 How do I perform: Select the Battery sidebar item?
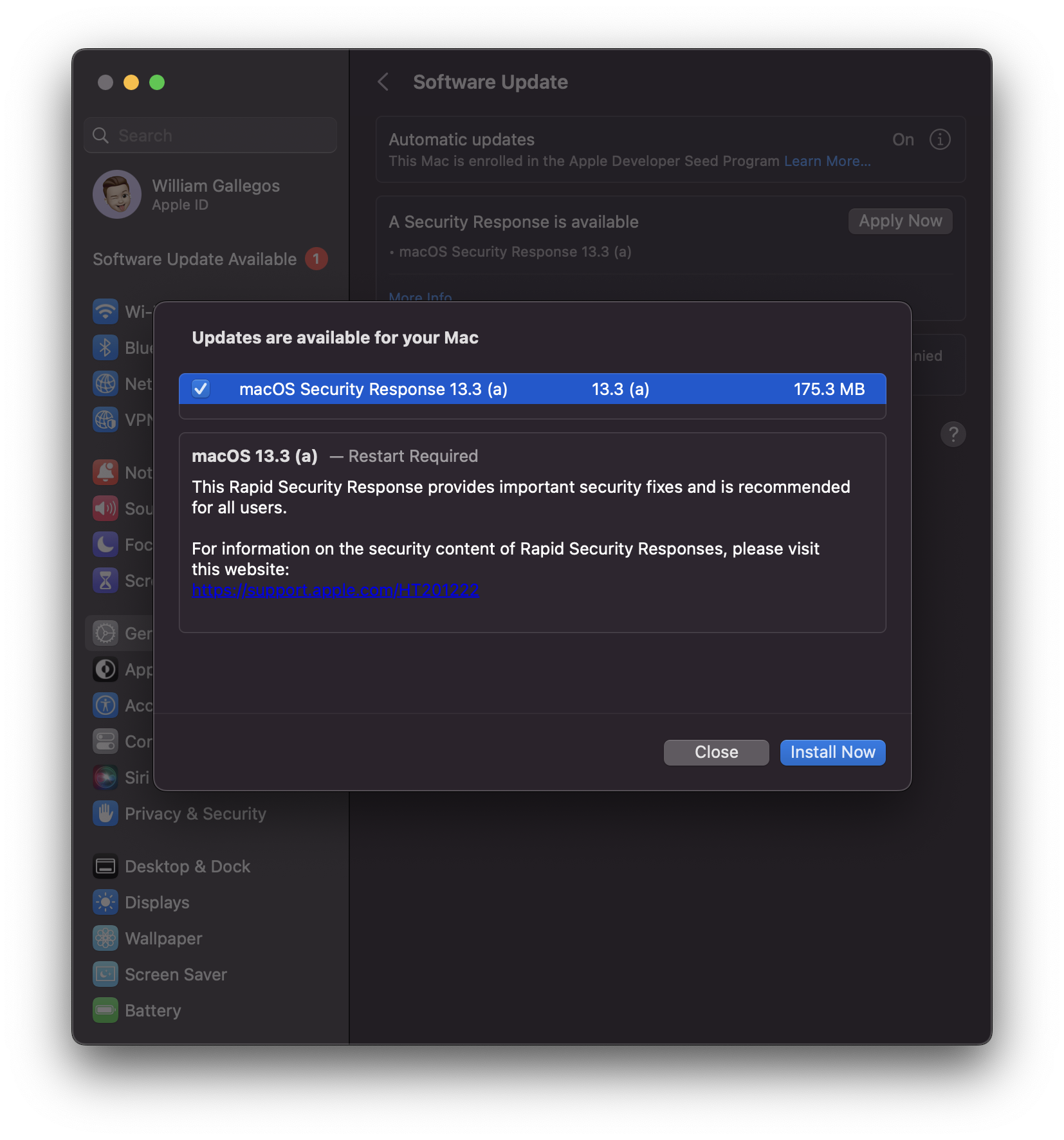[210, 1011]
